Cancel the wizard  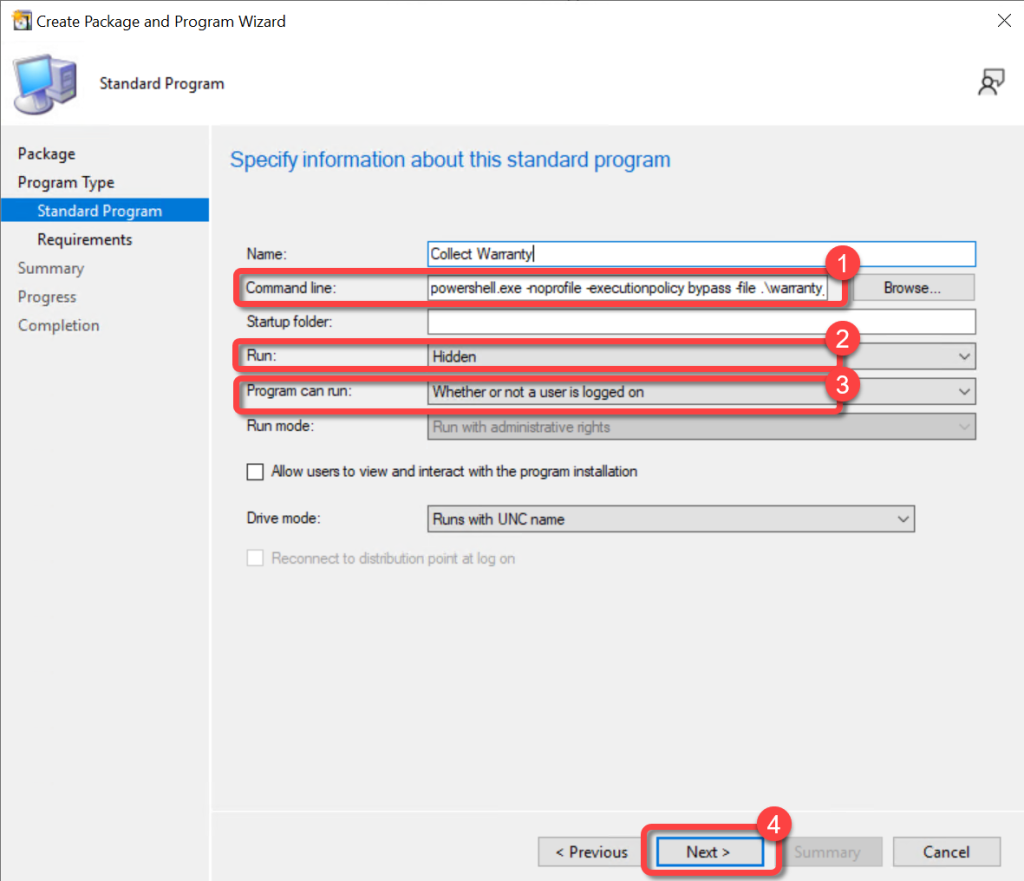946,852
